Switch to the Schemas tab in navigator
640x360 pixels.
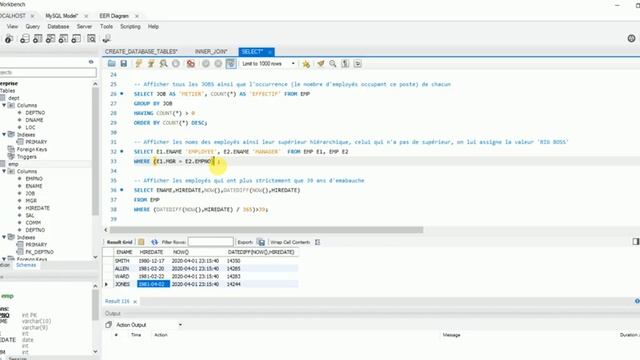(26, 265)
